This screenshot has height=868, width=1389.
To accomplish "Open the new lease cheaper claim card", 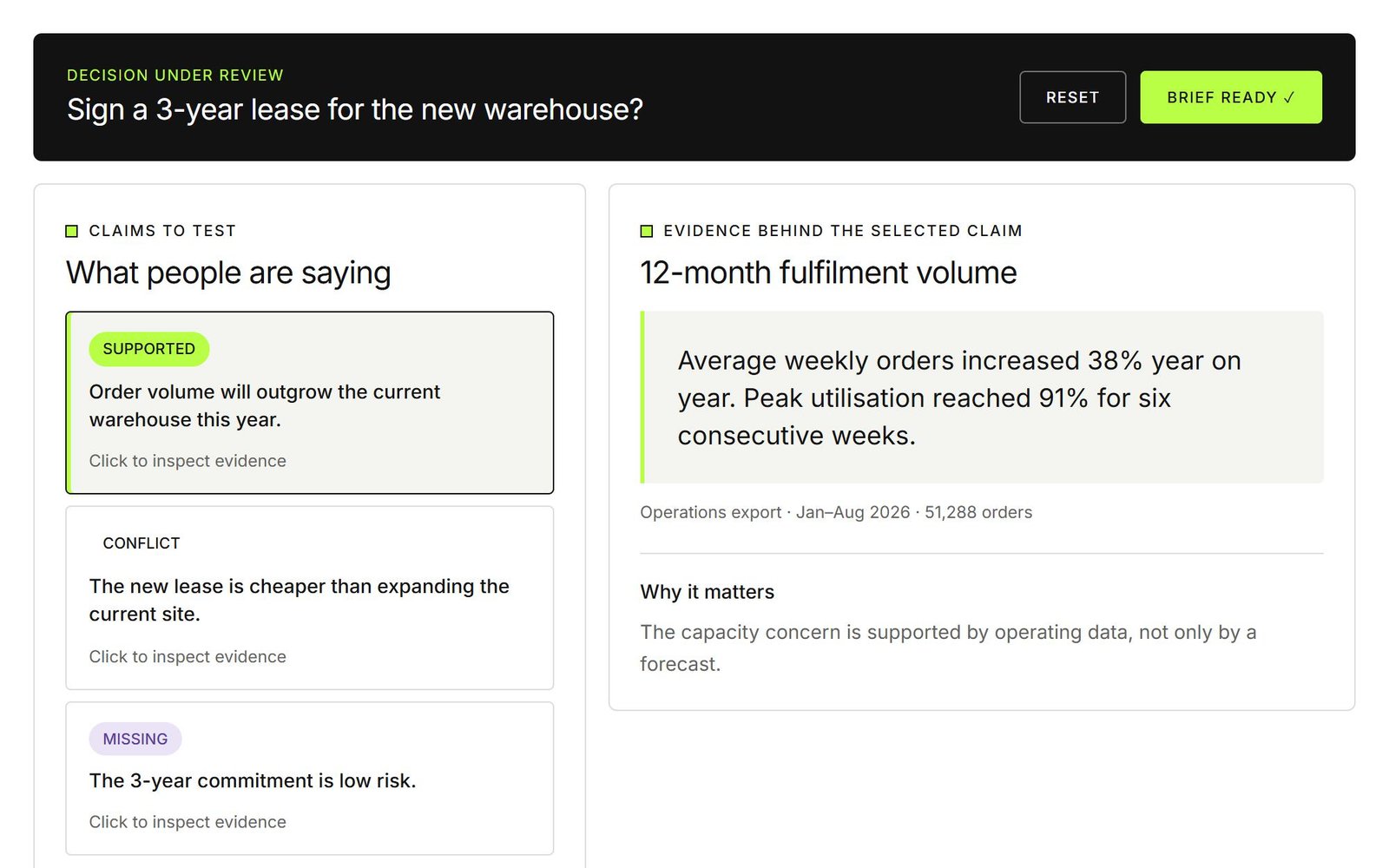I will click(310, 598).
